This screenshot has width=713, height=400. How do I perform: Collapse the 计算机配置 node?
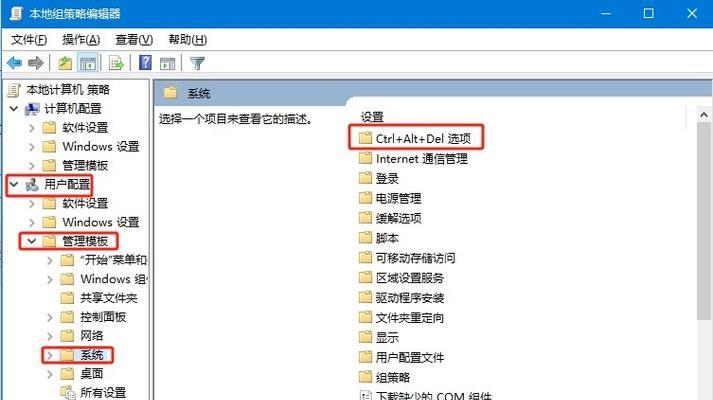[14, 109]
